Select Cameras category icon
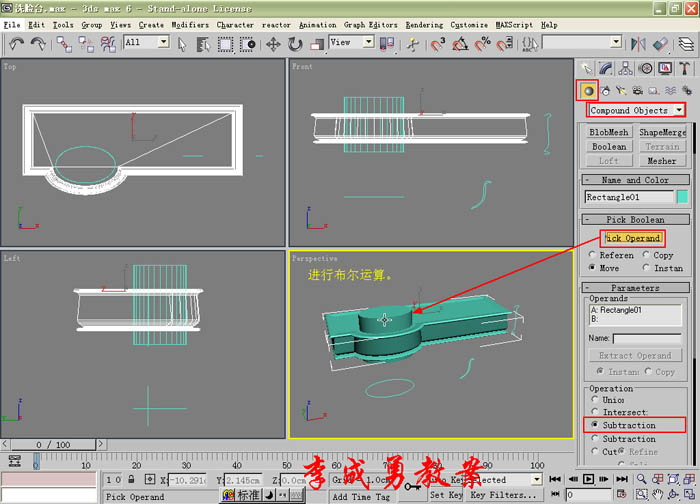This screenshot has width=700, height=504. pos(638,91)
